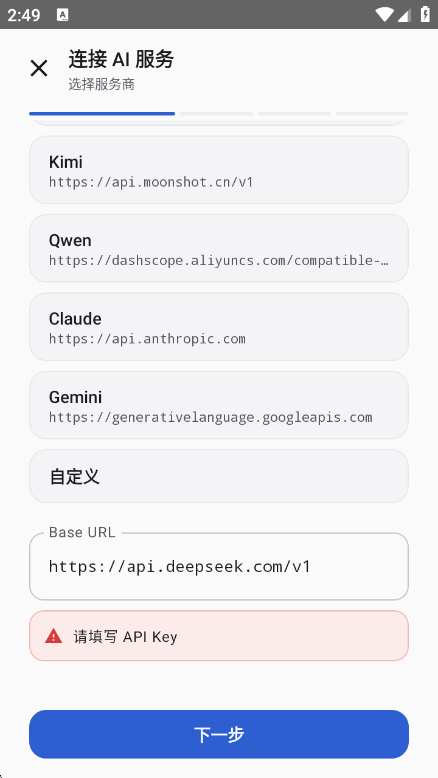438x778 pixels.
Task: Tap the 选择服务商 subtitle text
Action: tap(102, 84)
